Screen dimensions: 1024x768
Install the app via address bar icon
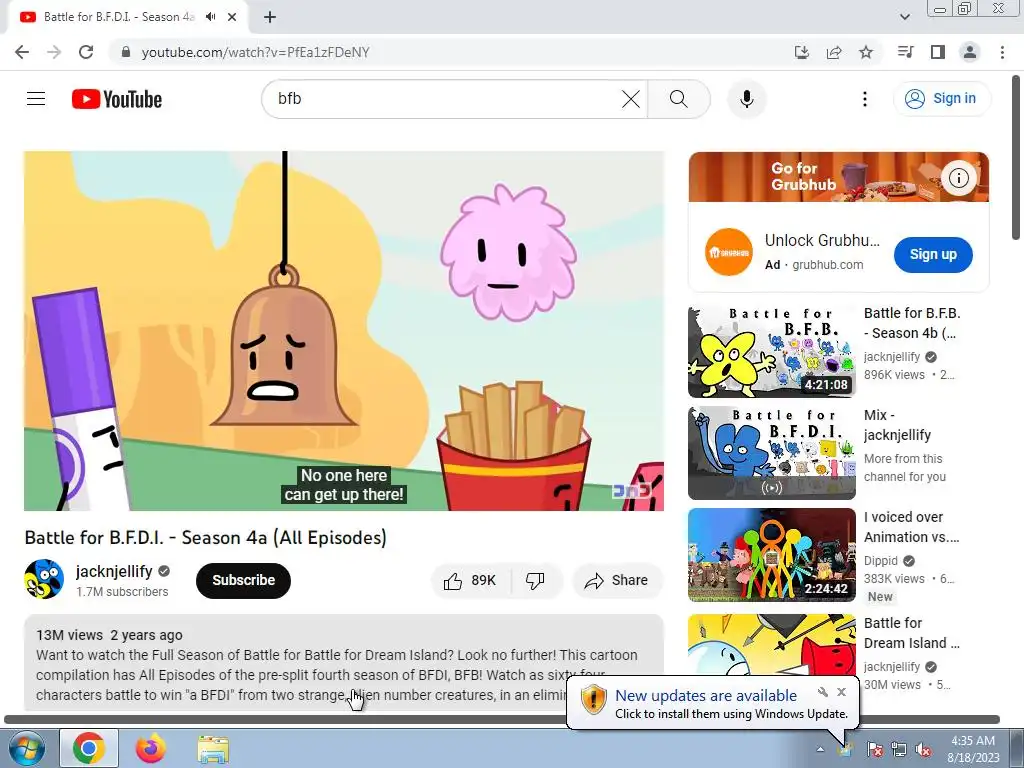click(802, 52)
